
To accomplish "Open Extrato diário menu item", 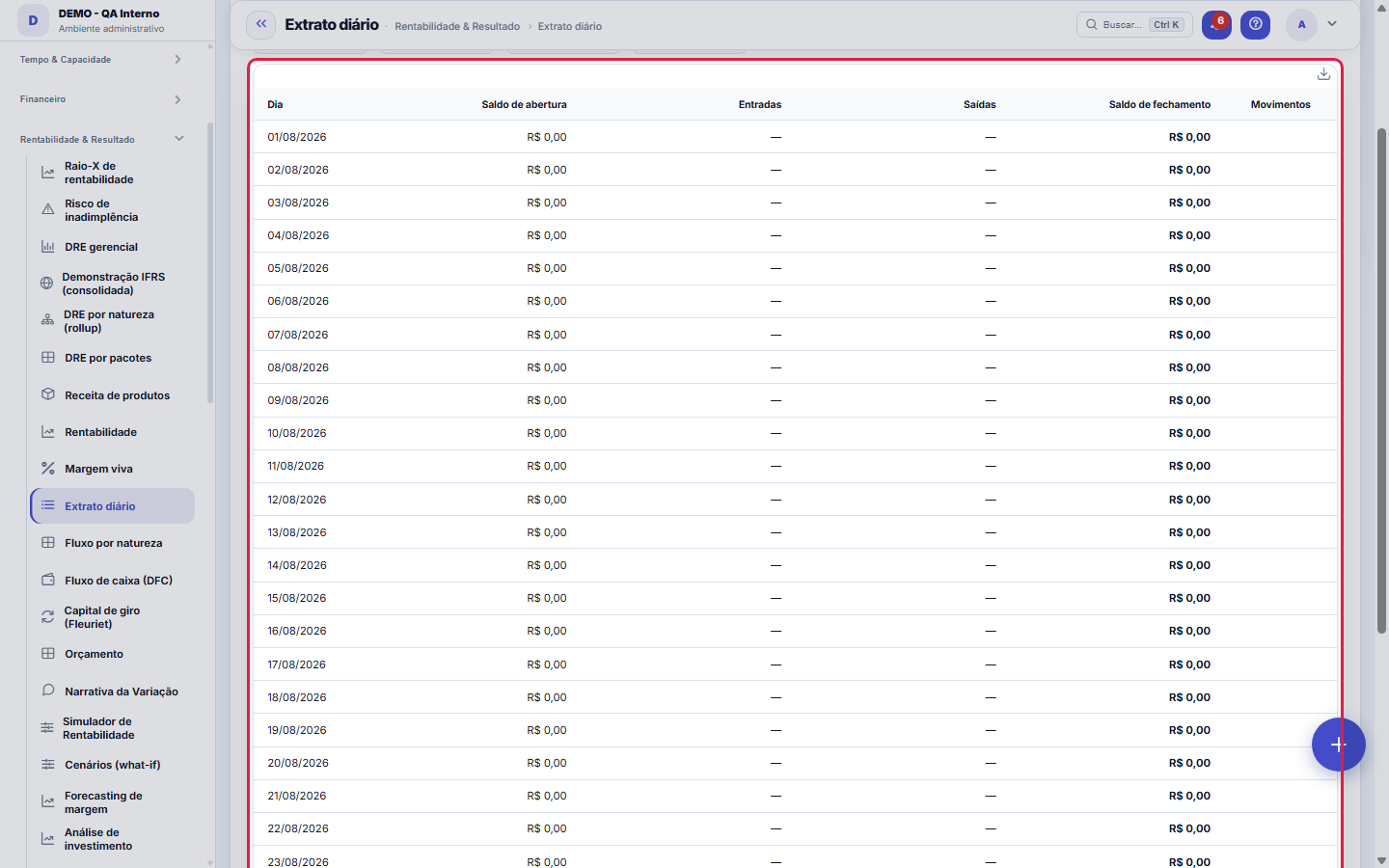I will 113,506.
